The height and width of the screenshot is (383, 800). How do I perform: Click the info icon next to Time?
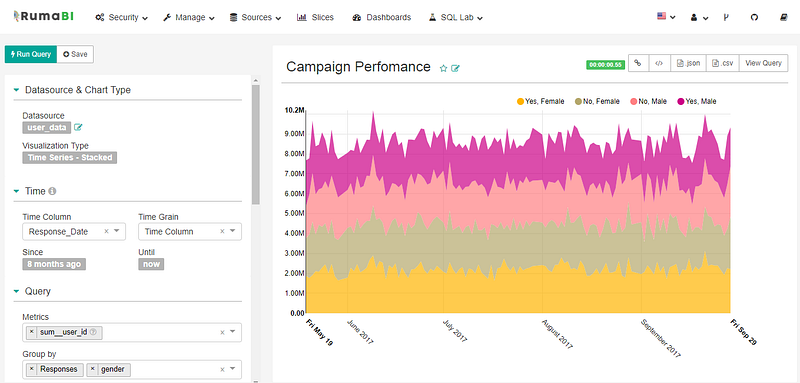click(52, 191)
